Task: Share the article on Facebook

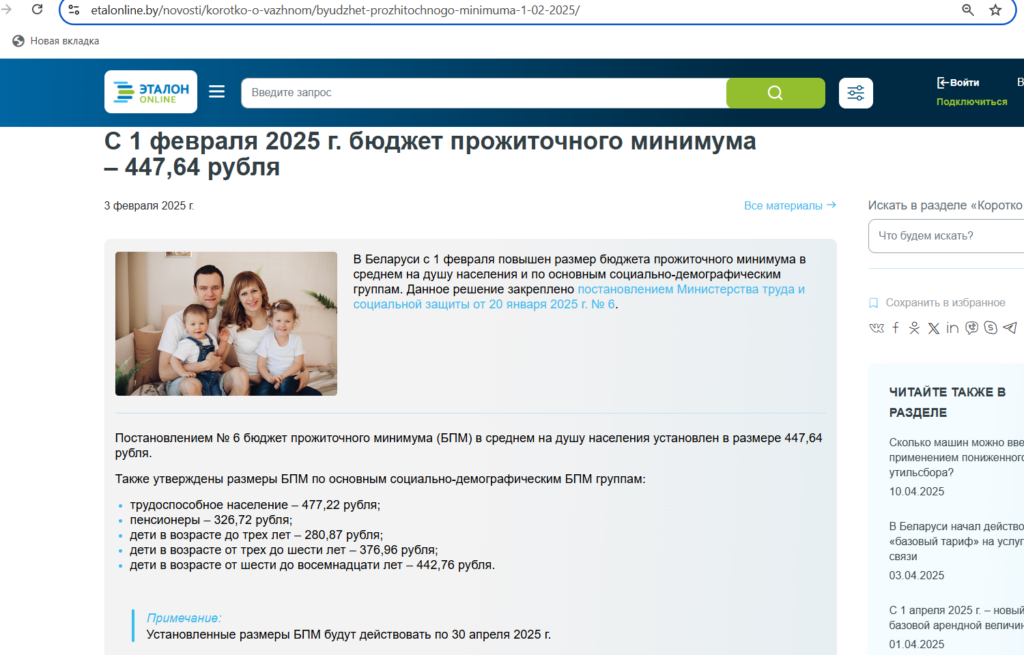Action: click(x=896, y=328)
